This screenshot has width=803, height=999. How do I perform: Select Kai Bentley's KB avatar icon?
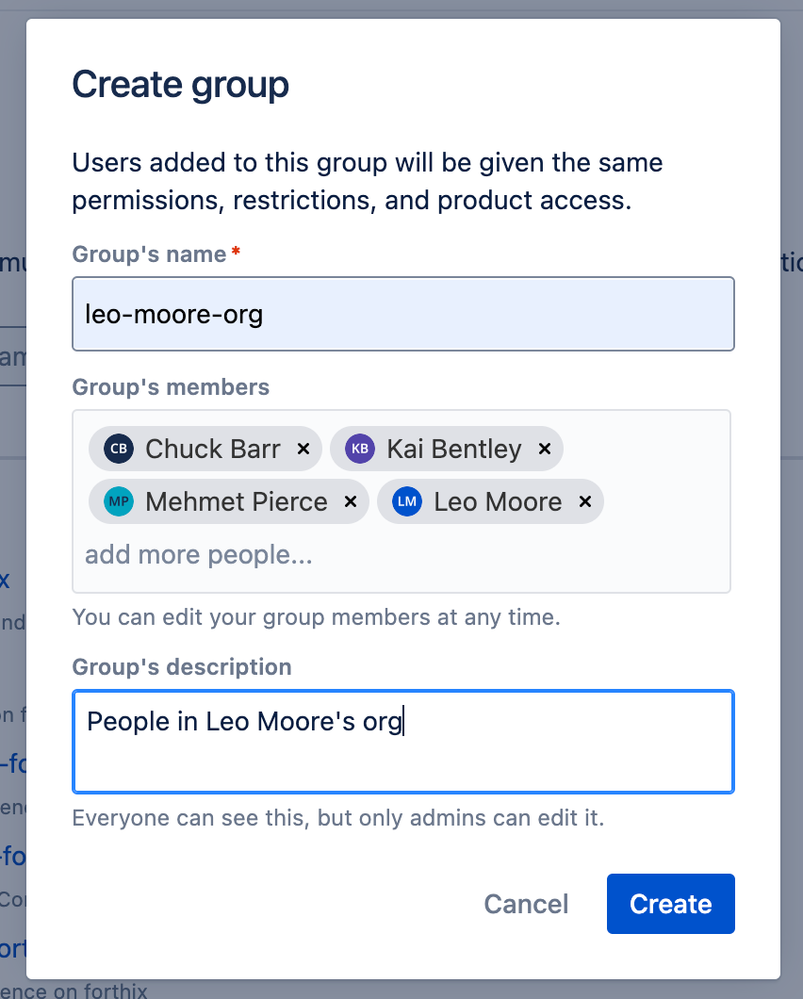click(x=359, y=449)
